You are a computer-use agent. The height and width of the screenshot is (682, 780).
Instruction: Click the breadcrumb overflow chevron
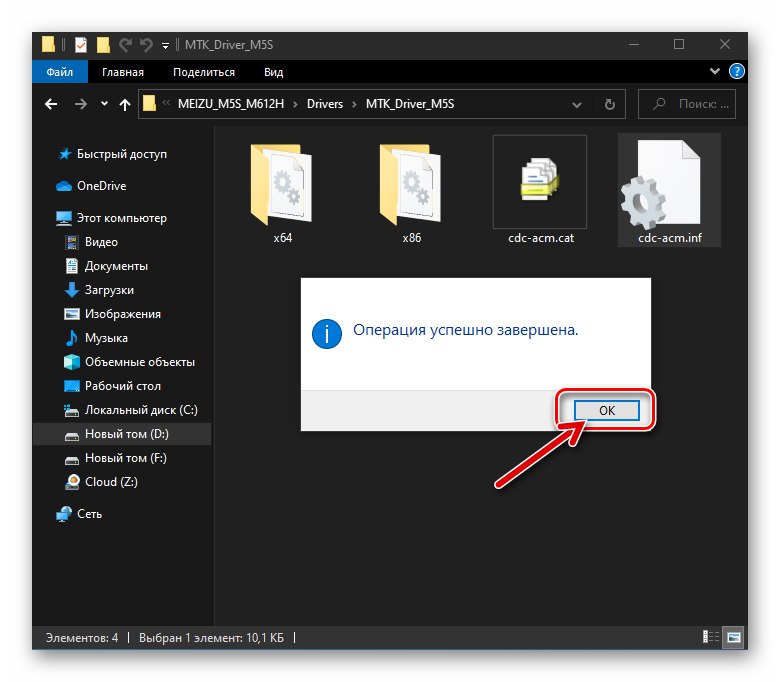[x=167, y=103]
